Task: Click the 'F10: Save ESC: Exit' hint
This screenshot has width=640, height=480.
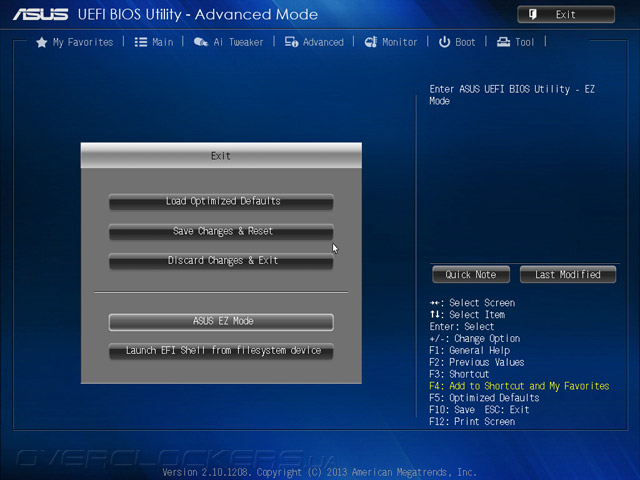Action: 479,410
